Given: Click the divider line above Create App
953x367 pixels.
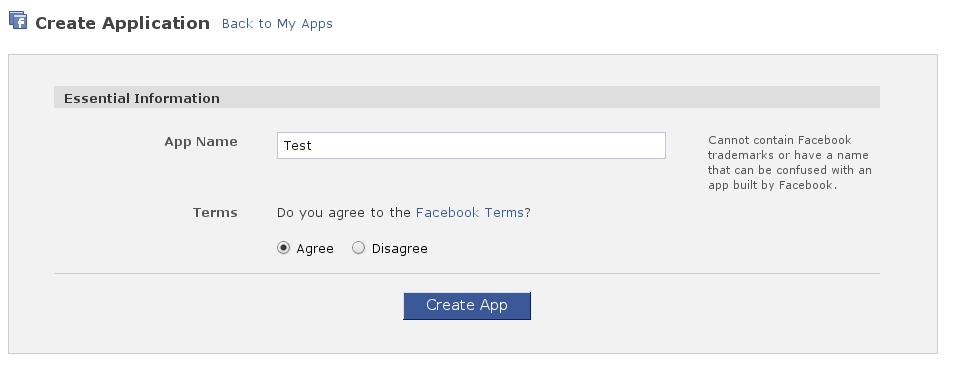Looking at the screenshot, I should point(467,273).
